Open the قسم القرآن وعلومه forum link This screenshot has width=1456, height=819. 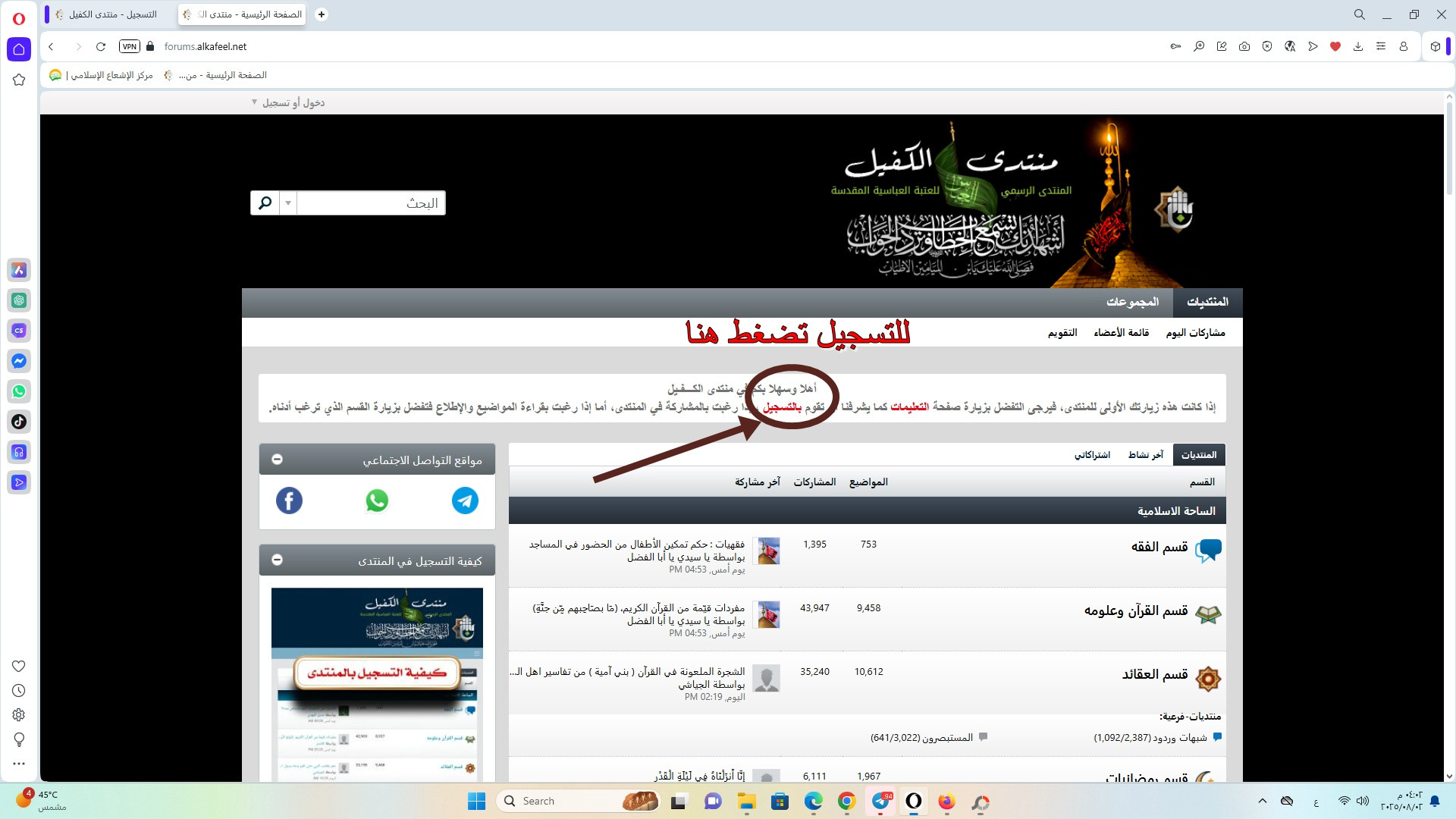click(x=1135, y=611)
